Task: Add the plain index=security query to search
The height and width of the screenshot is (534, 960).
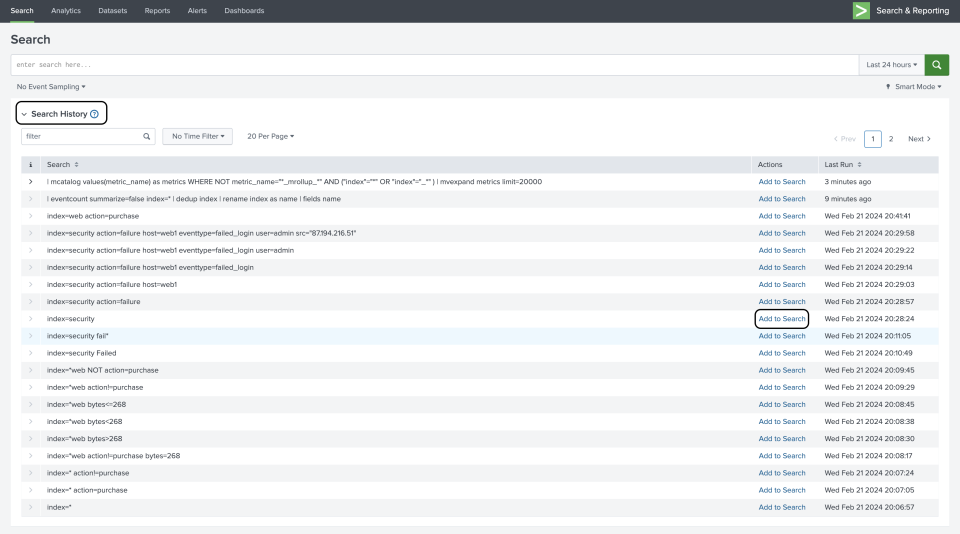Action: [782, 319]
